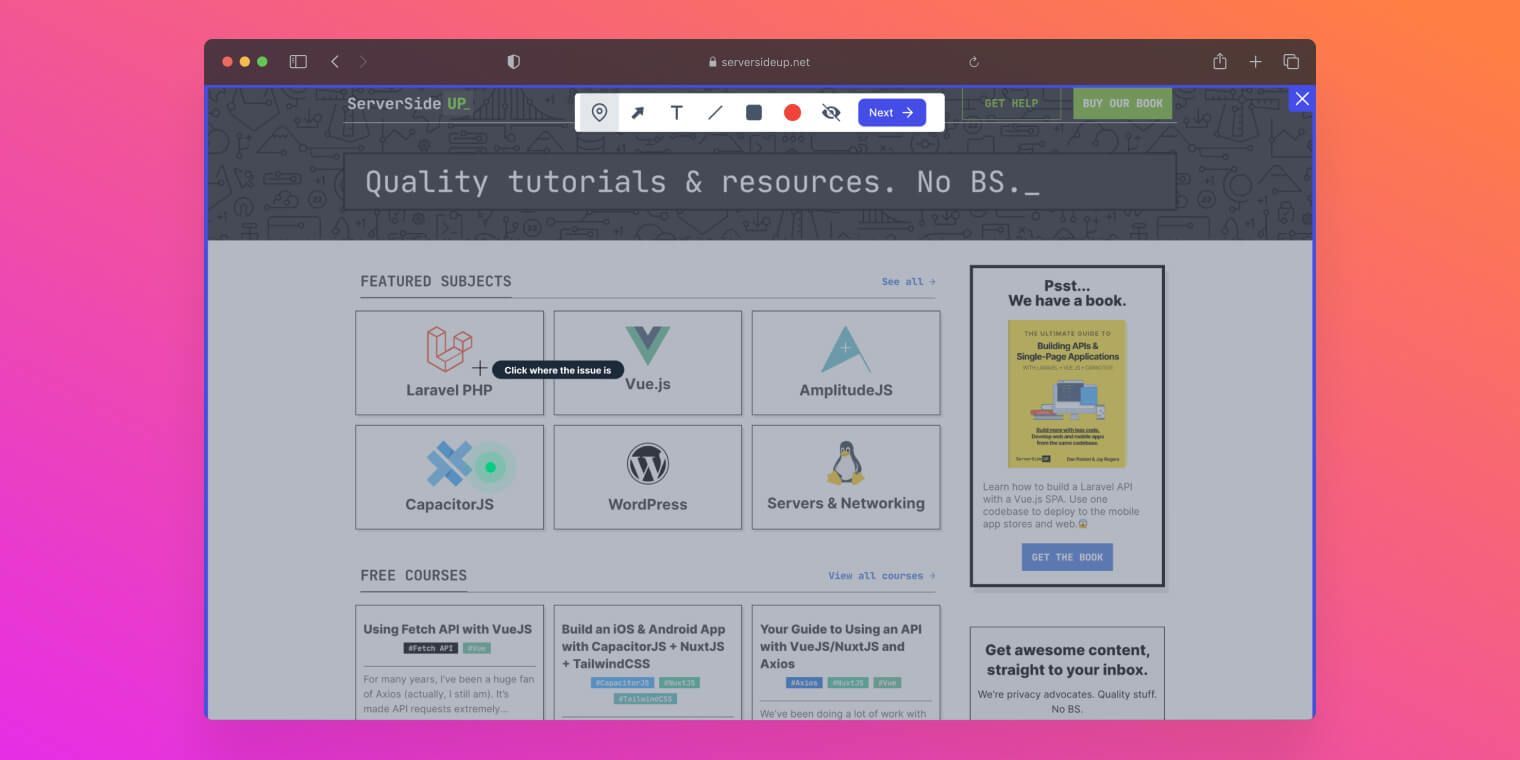Toggle the hide/blur eye tool

[831, 113]
